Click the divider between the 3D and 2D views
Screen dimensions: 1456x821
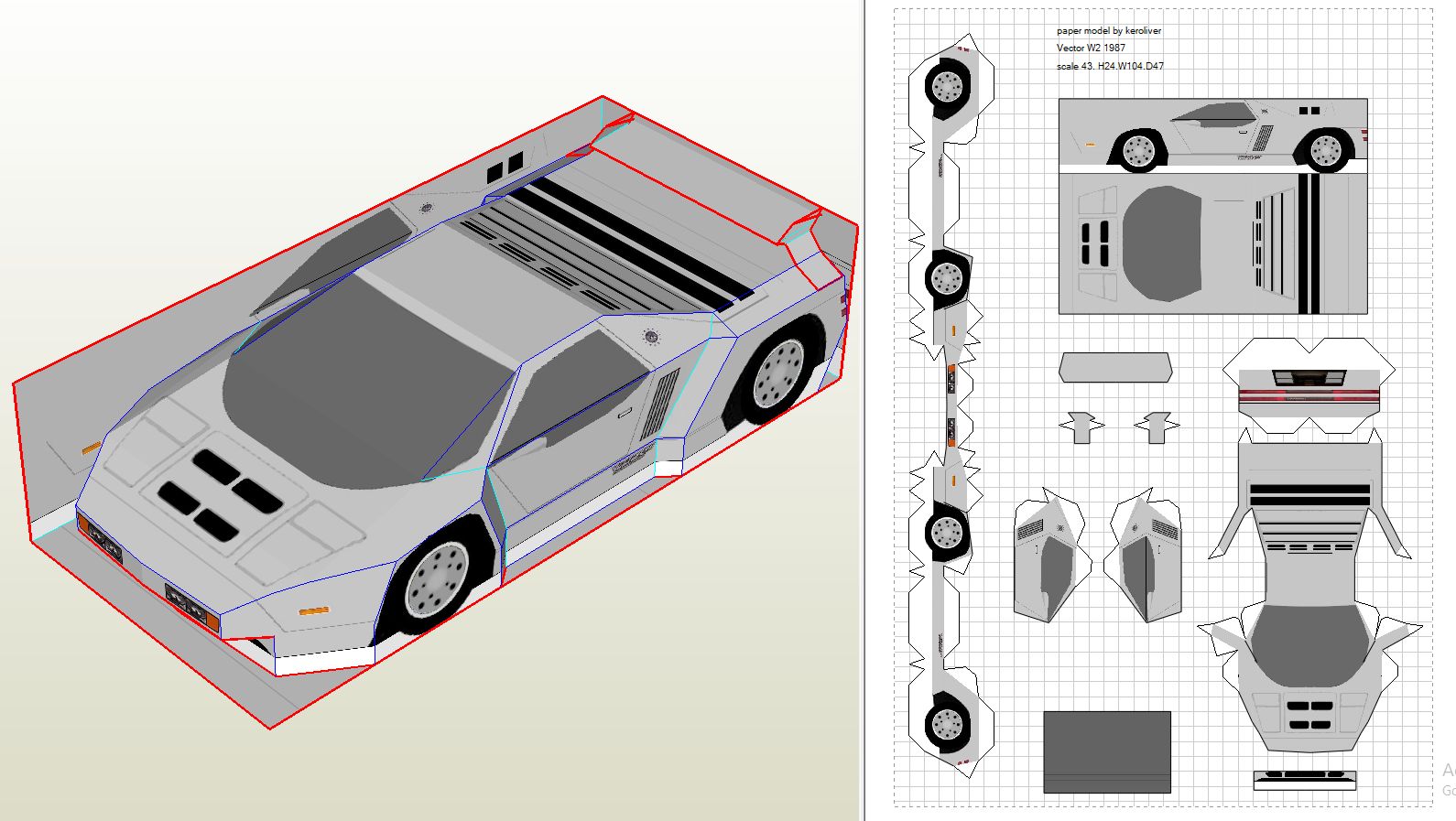pos(863,410)
